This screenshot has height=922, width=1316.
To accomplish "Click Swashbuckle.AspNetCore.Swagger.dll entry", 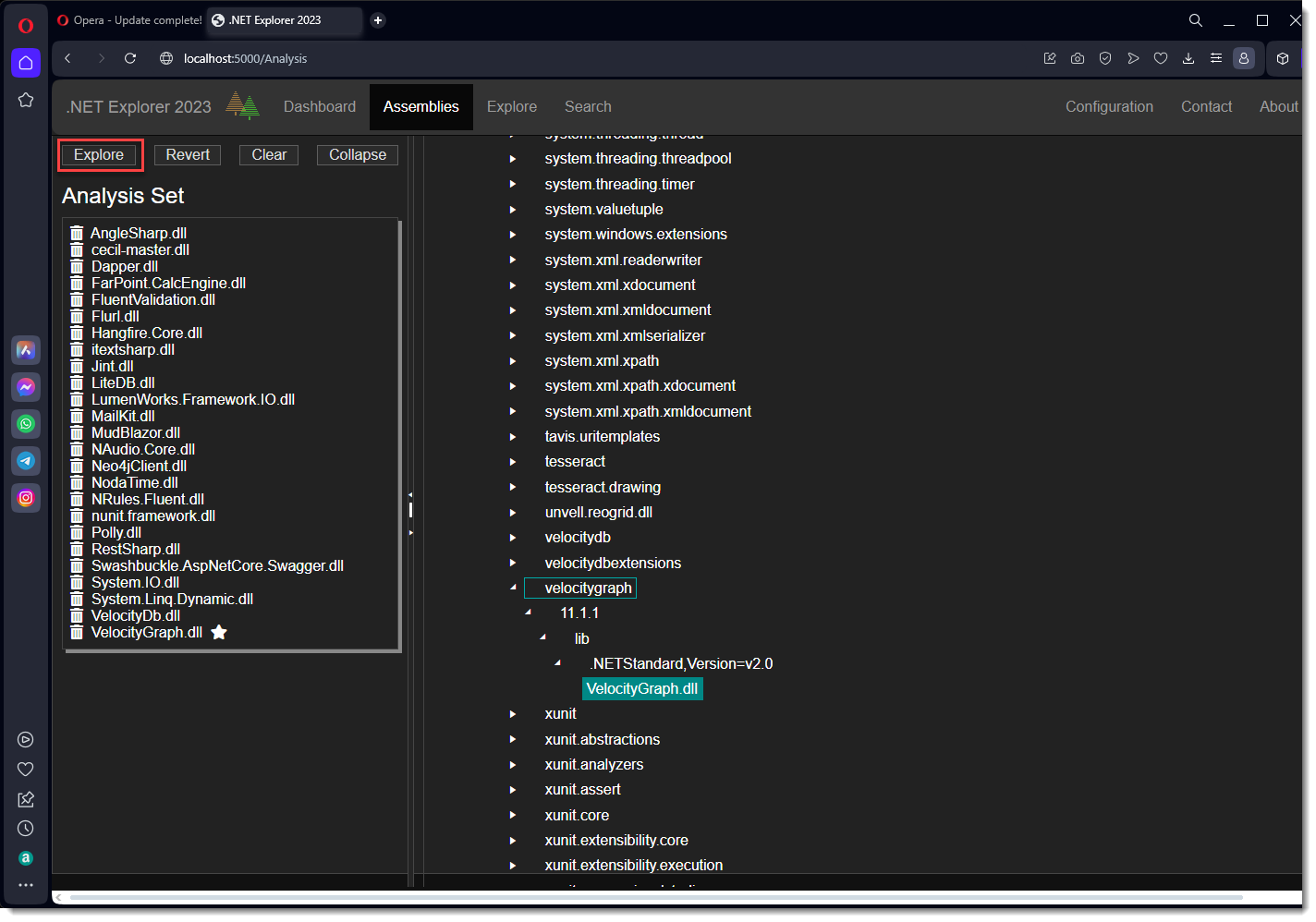I will pyautogui.click(x=217, y=565).
